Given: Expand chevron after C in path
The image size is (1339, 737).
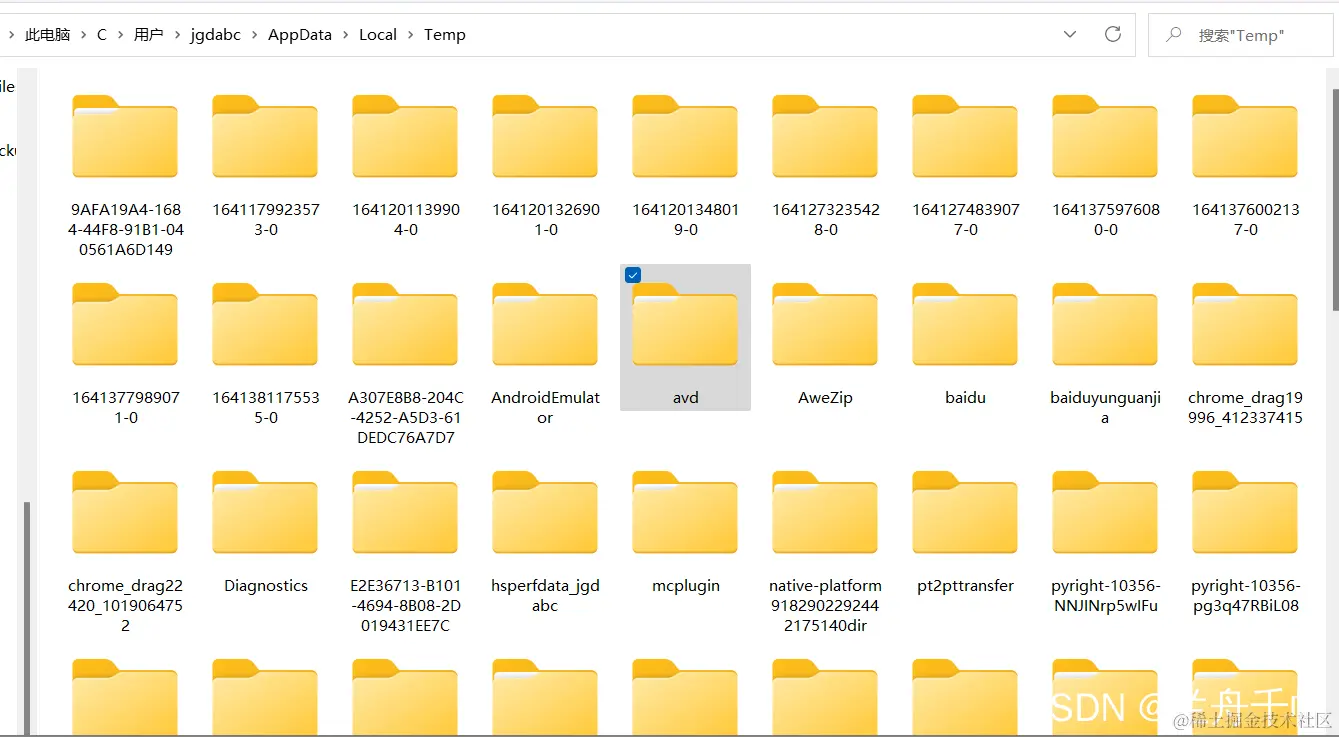Looking at the screenshot, I should click(120, 34).
